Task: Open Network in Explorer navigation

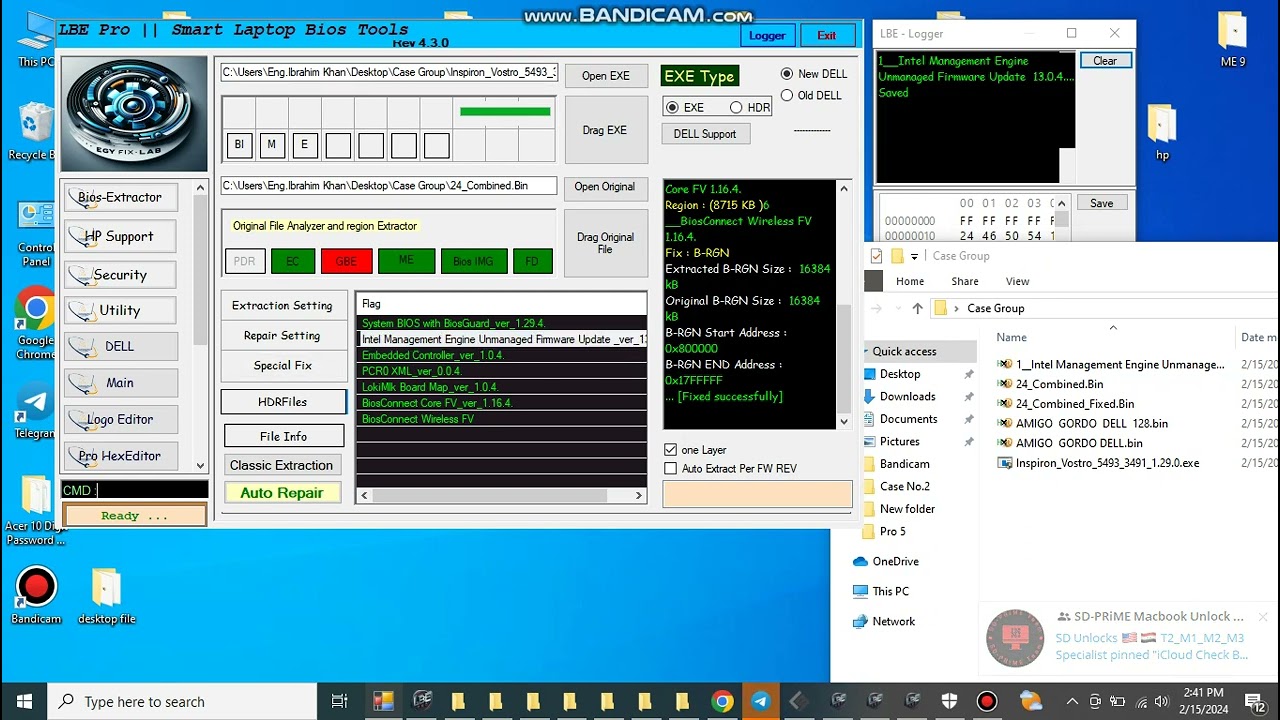Action: click(893, 621)
